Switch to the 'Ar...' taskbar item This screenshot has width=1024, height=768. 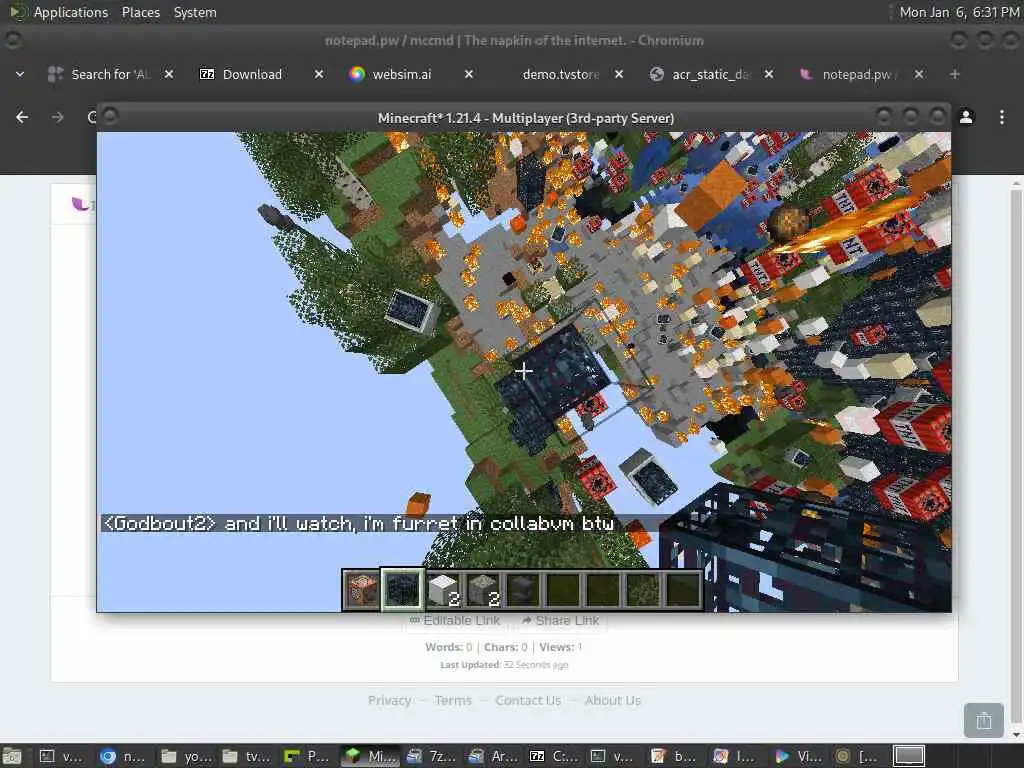click(x=492, y=756)
